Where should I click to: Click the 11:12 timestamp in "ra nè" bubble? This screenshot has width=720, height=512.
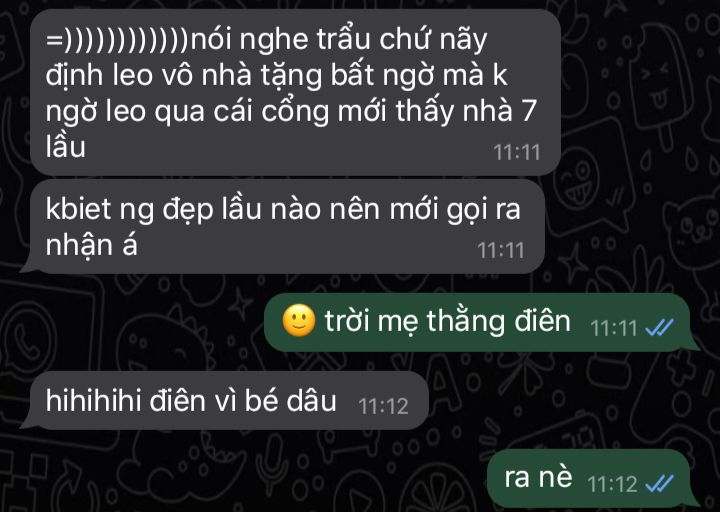[x=612, y=484]
